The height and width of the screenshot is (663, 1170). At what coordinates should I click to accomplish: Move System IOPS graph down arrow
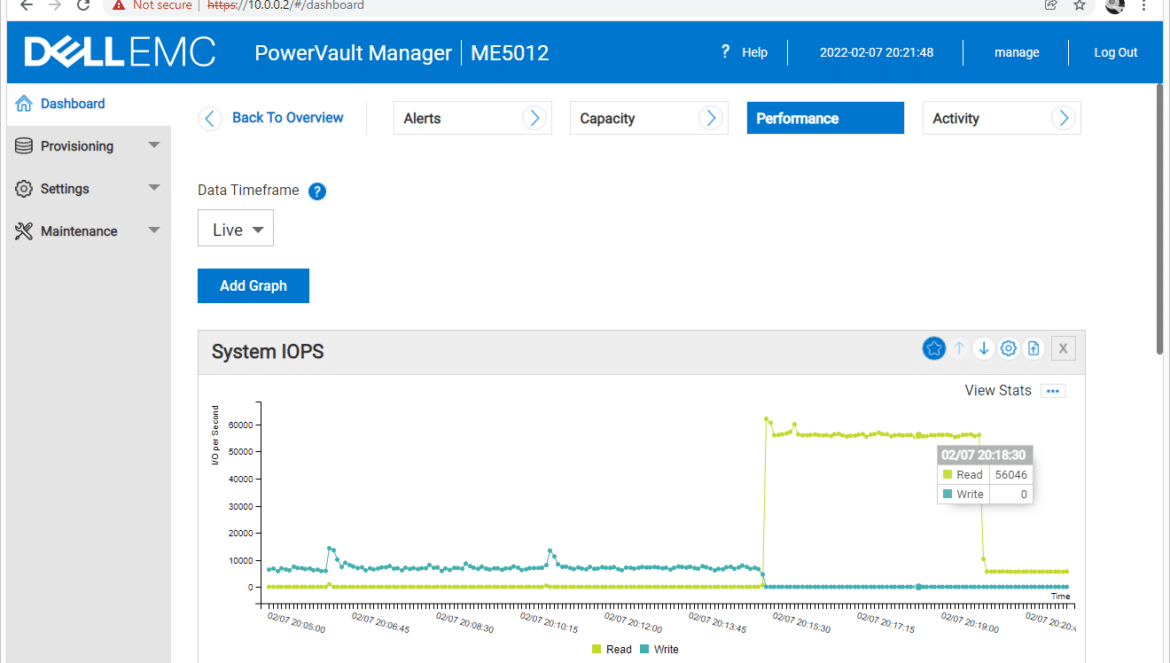[983, 348]
